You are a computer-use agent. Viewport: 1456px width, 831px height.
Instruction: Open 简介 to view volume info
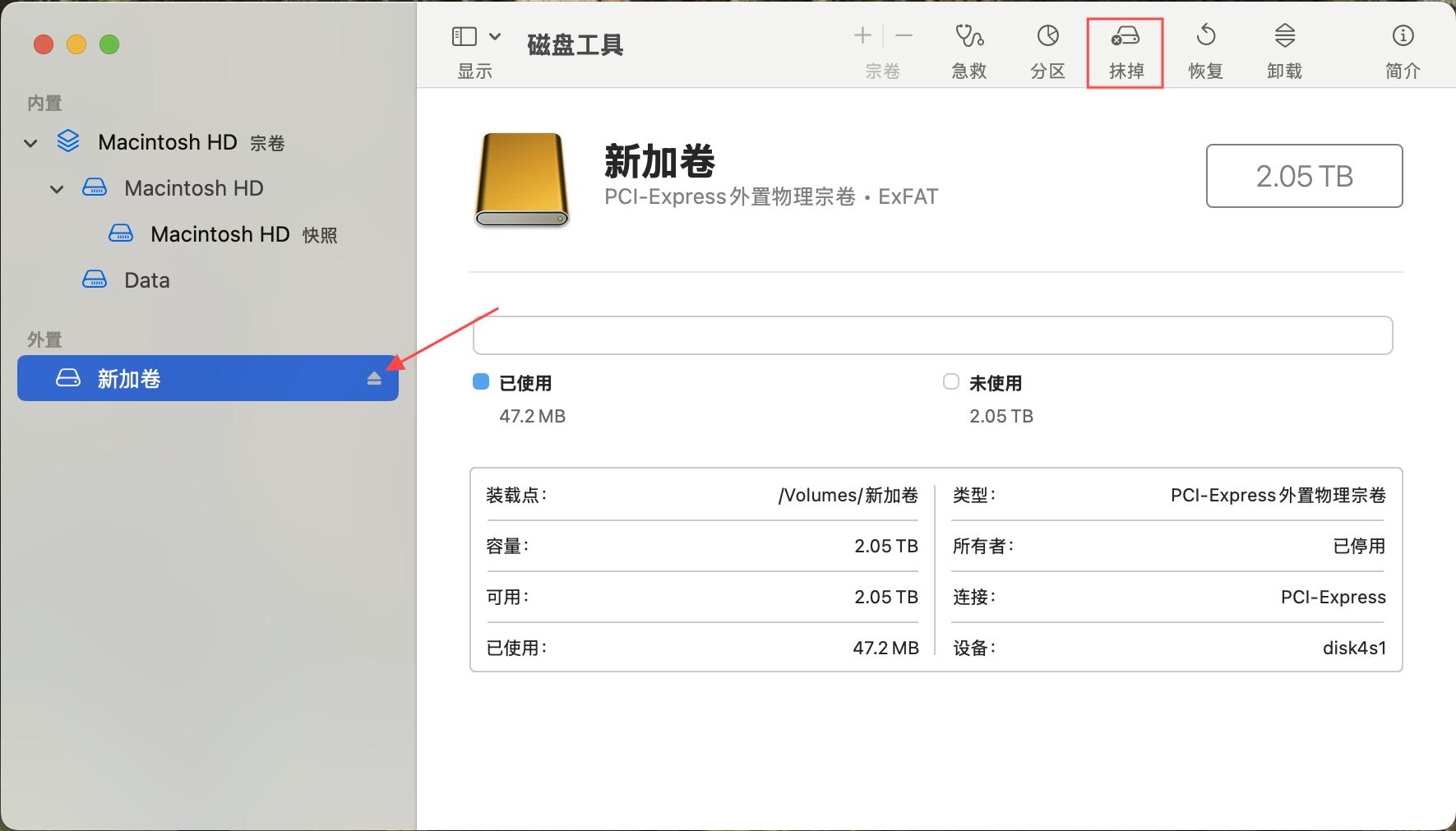click(x=1401, y=49)
